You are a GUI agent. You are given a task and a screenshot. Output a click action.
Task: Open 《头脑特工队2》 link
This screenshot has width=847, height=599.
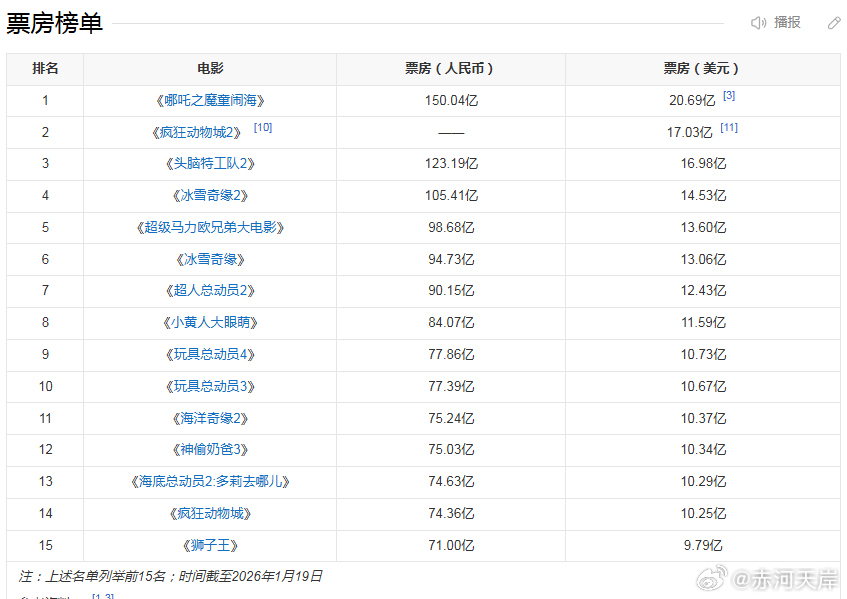coord(210,164)
